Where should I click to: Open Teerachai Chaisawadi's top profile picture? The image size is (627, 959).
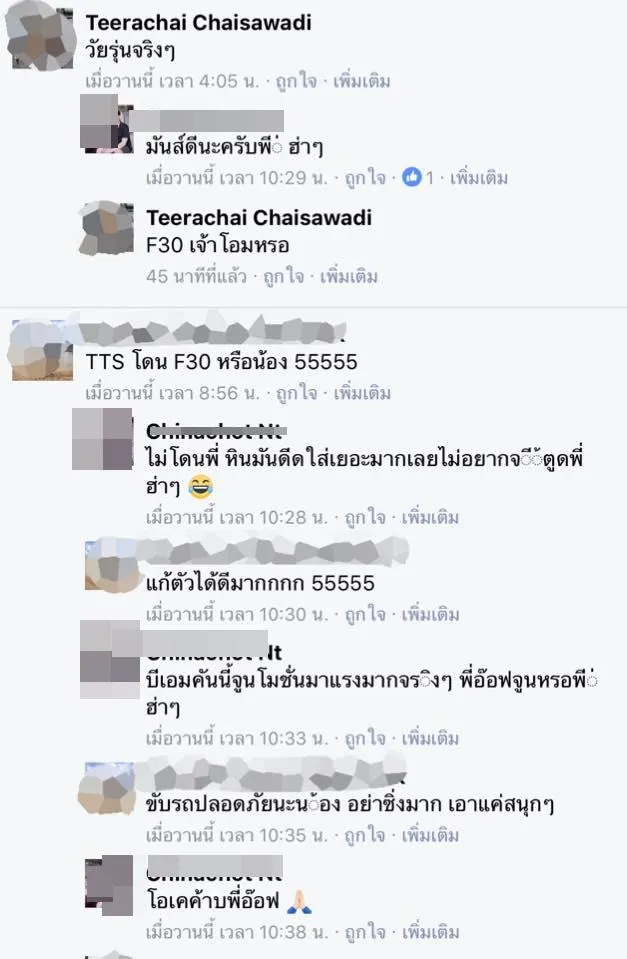click(x=40, y=39)
